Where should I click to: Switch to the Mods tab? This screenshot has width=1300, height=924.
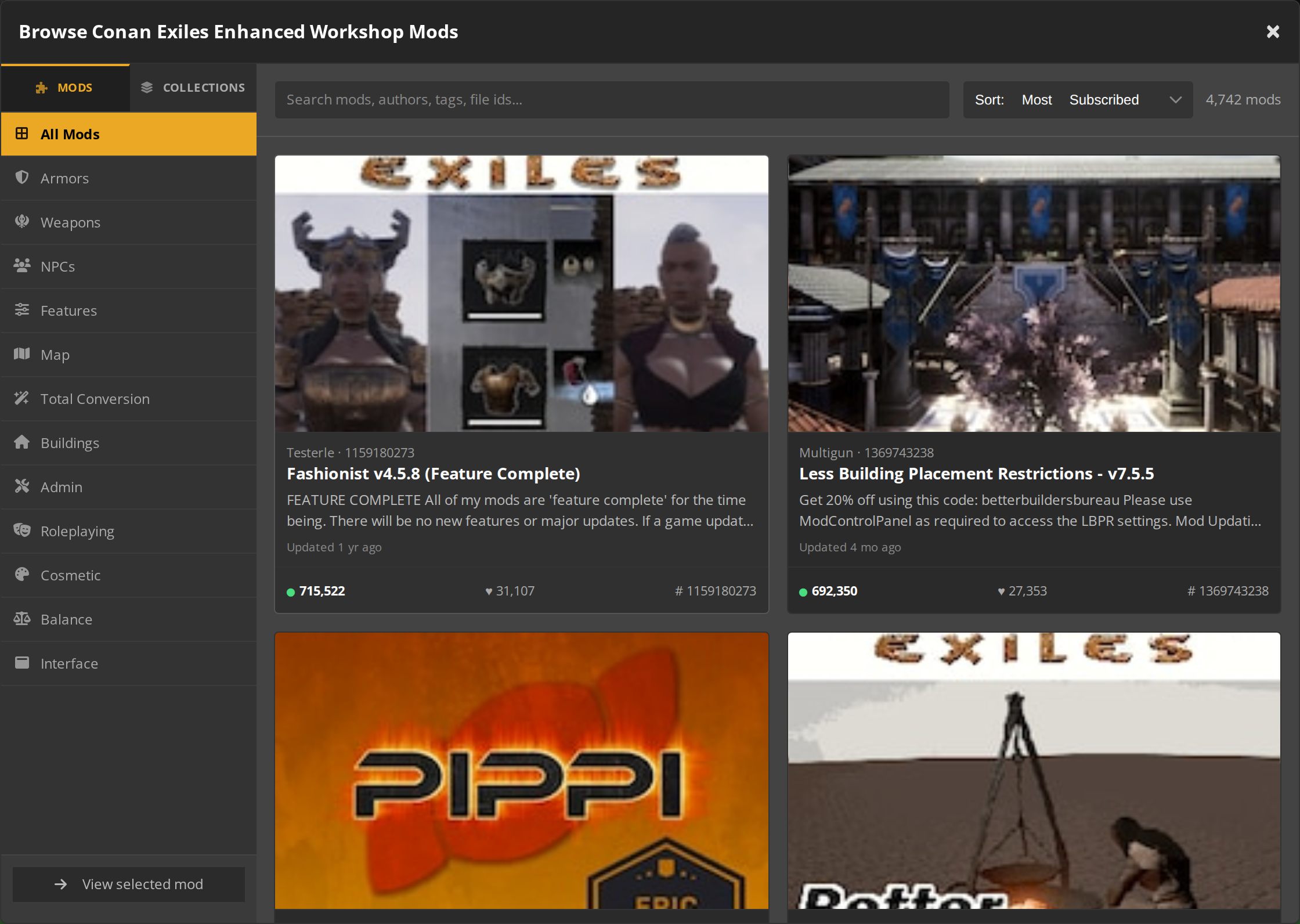65,88
